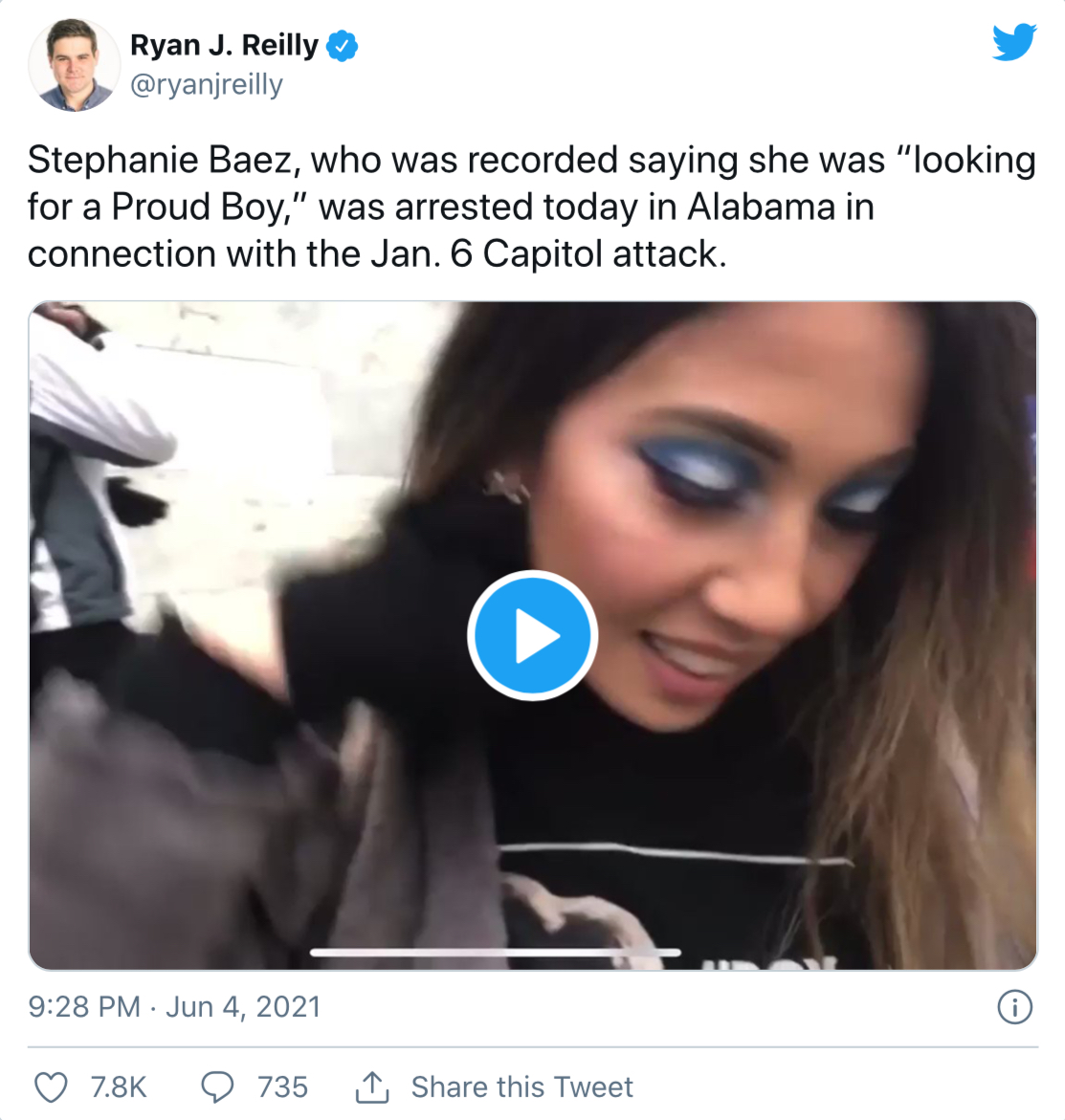Click the 7.8K likes count
This screenshot has height=1120, width=1065.
(x=119, y=1087)
